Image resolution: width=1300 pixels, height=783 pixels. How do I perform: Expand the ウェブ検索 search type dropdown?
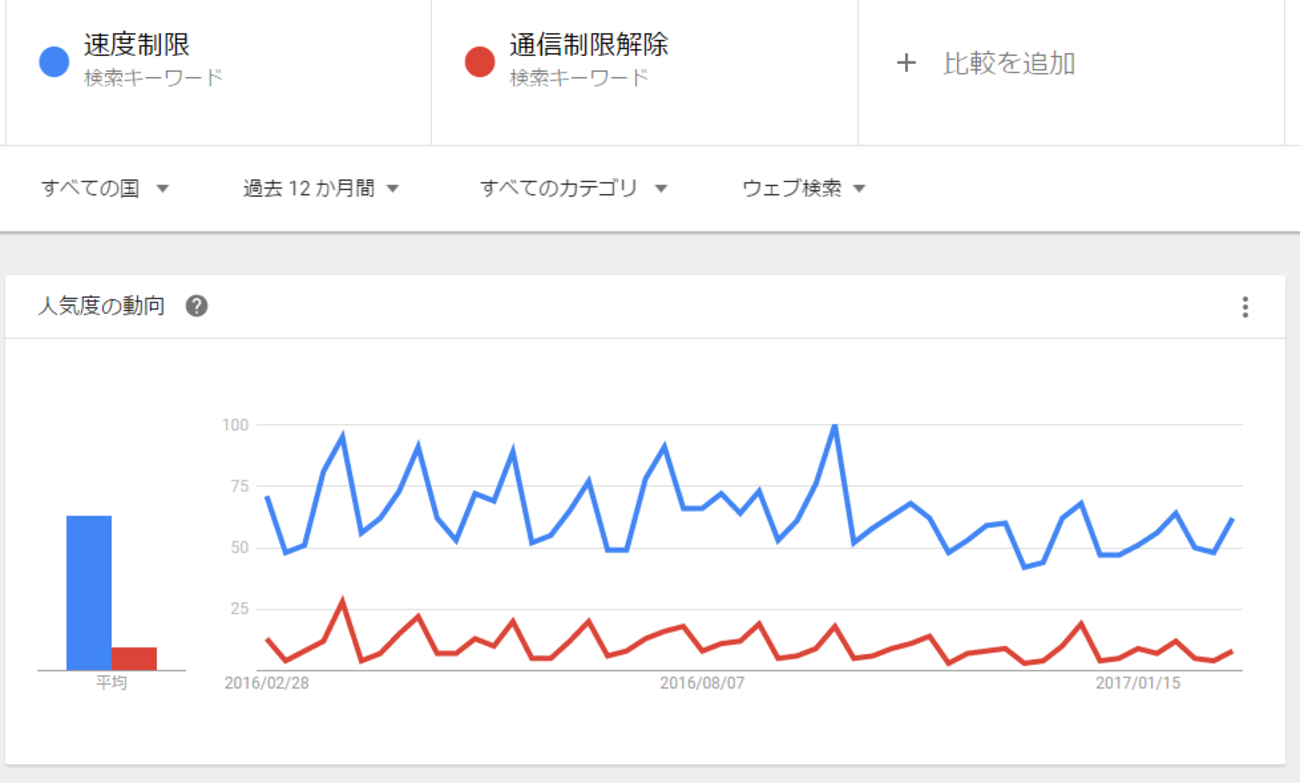(x=804, y=188)
